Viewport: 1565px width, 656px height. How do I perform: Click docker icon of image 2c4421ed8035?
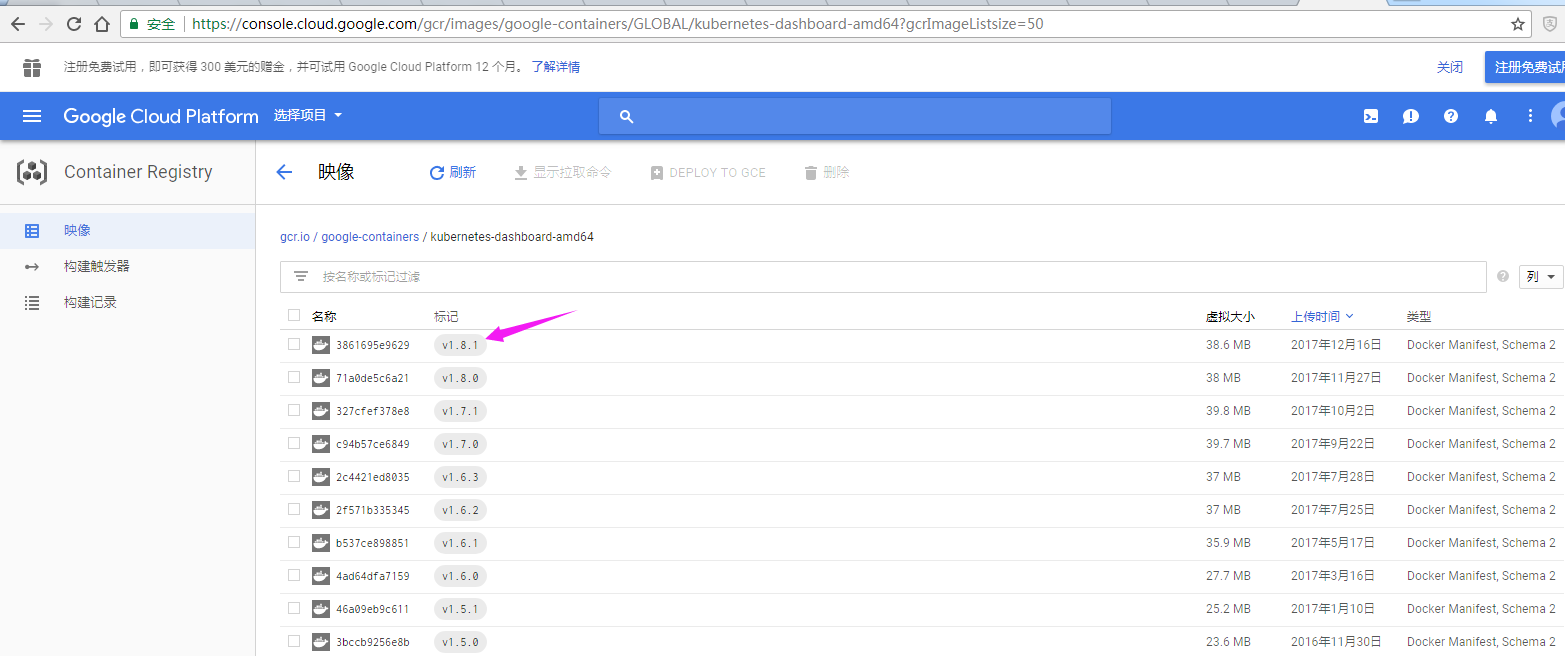[x=321, y=477]
